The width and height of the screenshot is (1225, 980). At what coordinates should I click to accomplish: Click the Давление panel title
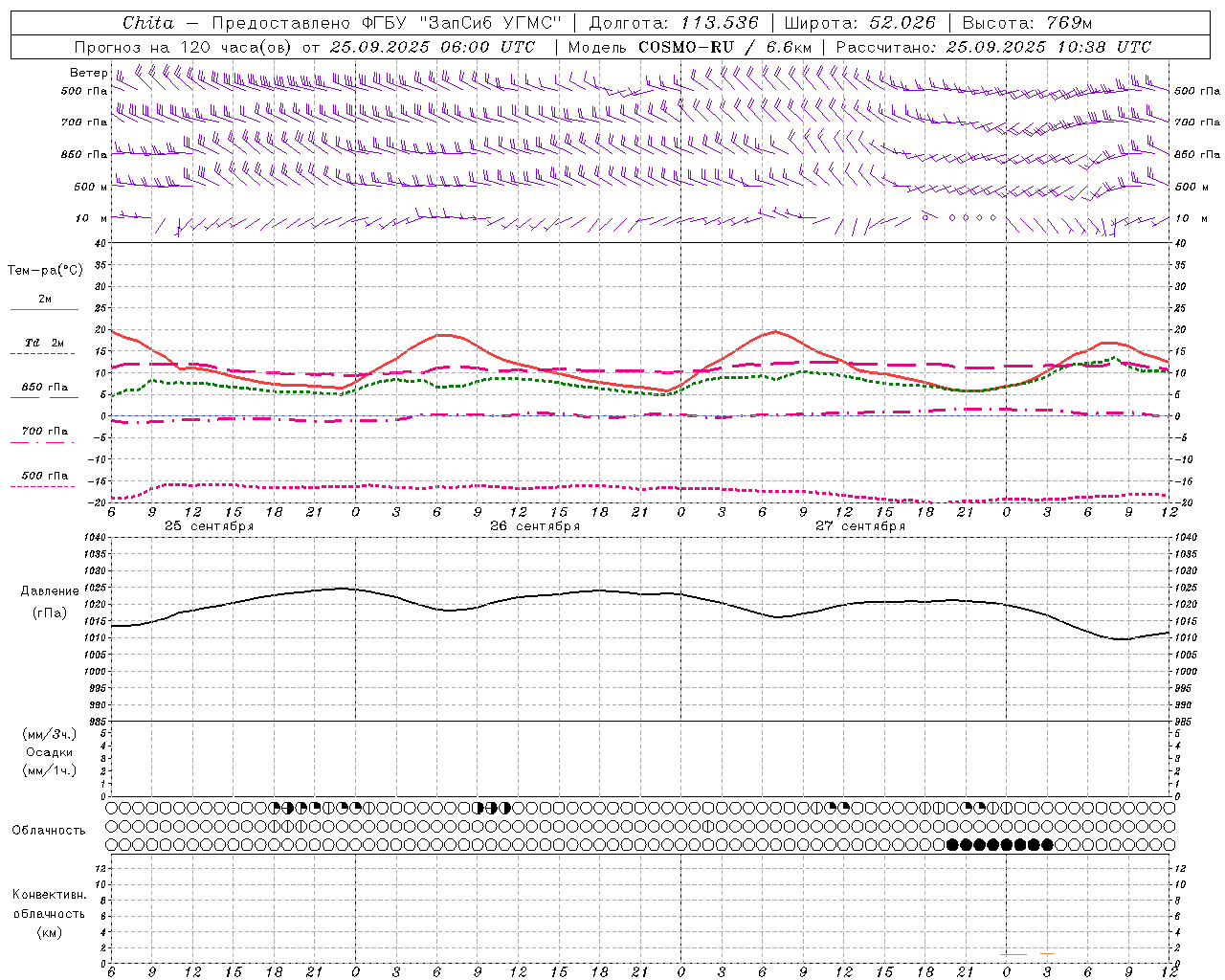50,591
